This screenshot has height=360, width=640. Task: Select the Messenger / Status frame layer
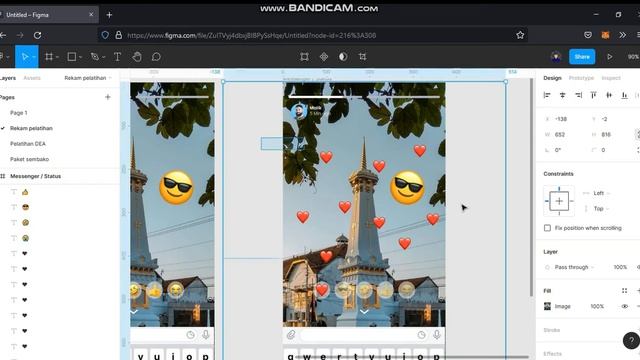coord(36,176)
